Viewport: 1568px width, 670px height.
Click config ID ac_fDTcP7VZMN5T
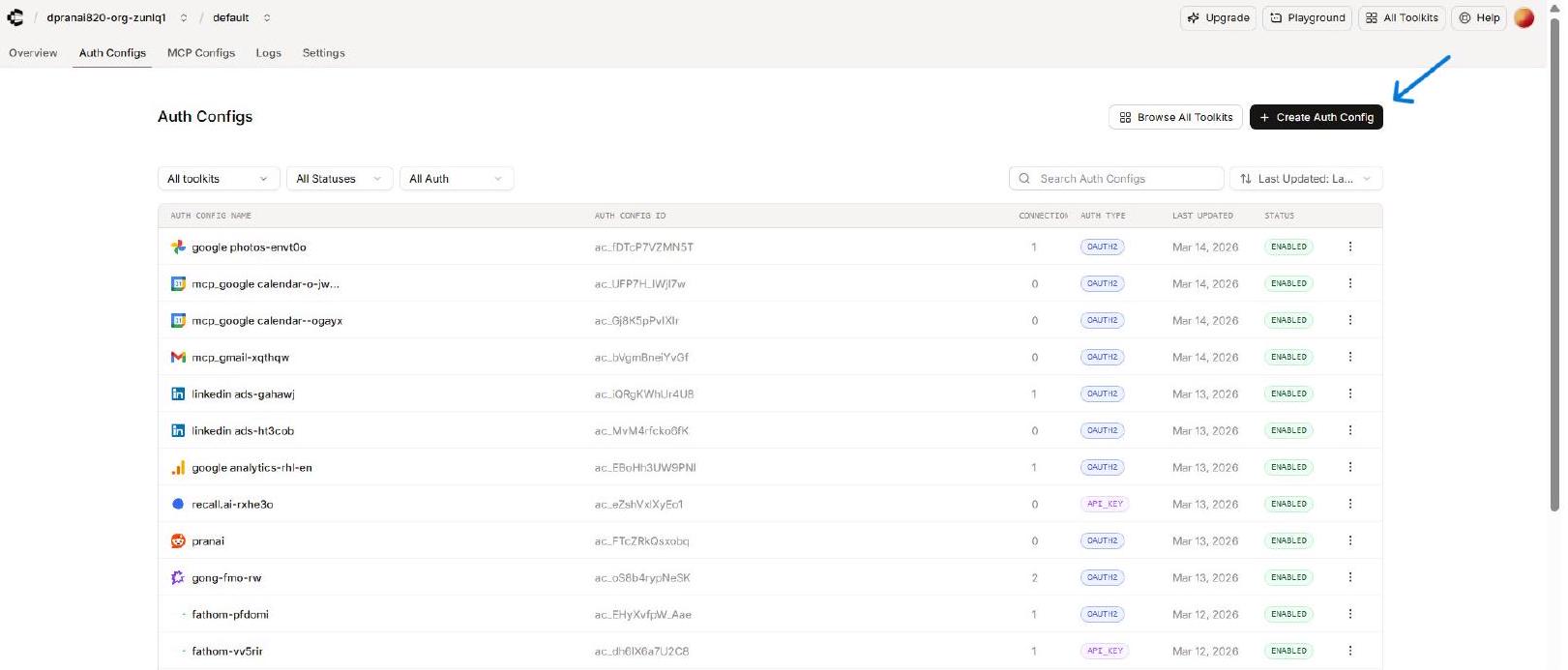click(x=644, y=248)
